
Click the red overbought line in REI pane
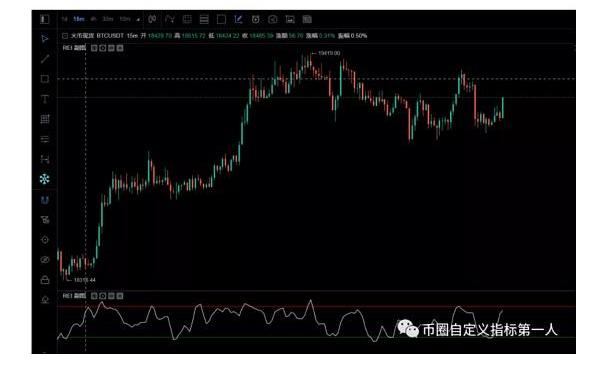316,306
